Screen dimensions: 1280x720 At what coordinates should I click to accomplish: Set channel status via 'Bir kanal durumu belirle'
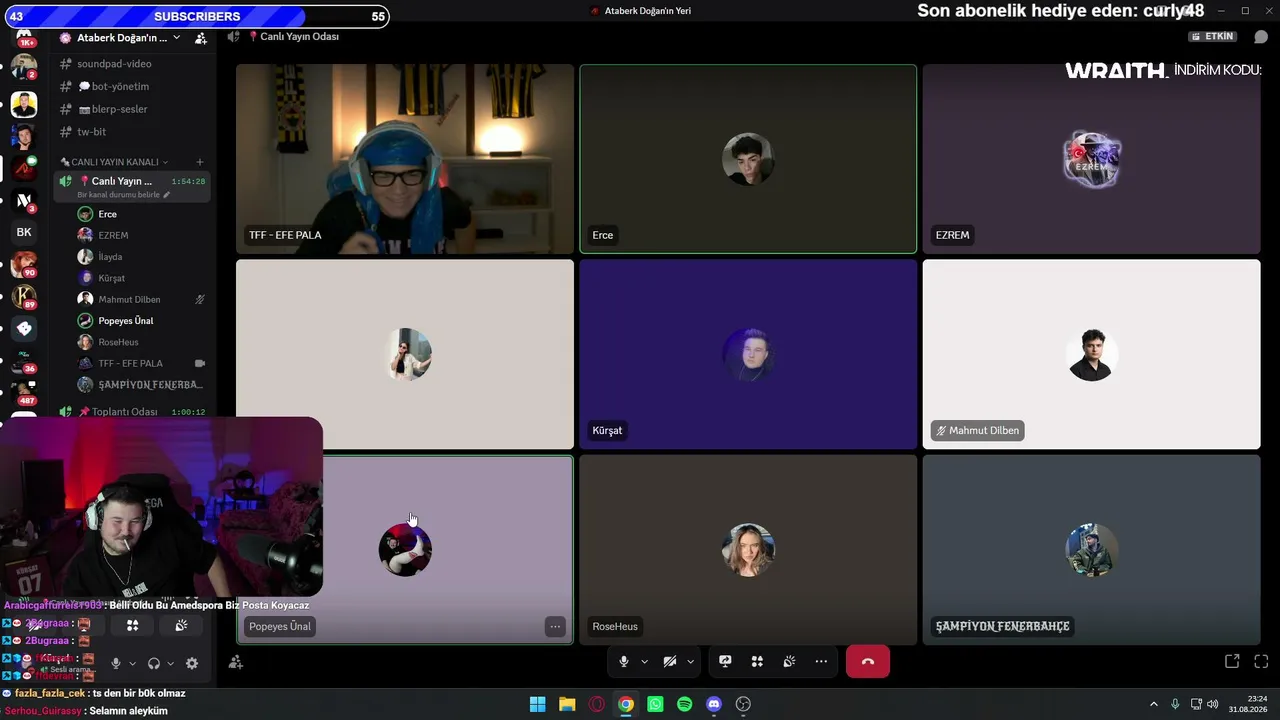123,195
